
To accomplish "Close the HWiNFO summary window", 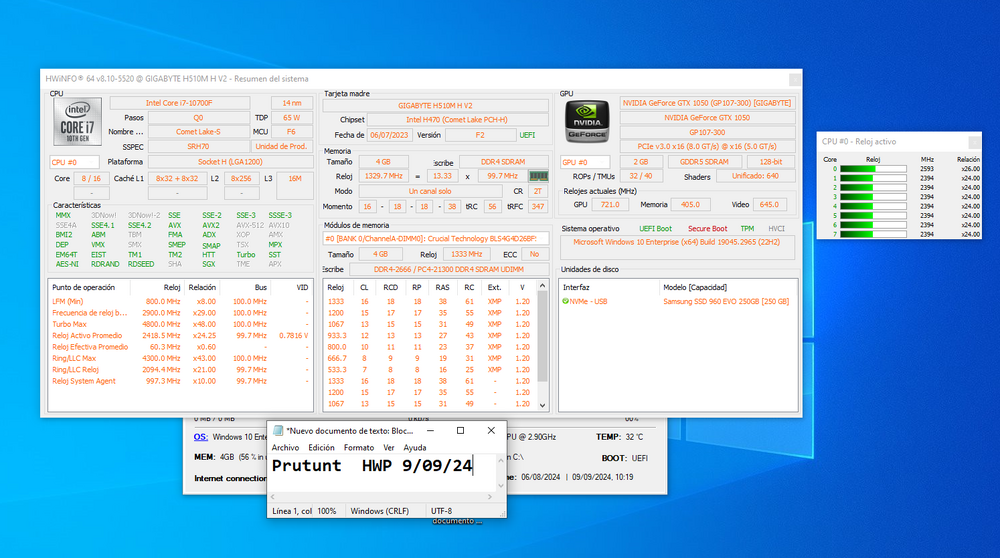I will (x=794, y=79).
